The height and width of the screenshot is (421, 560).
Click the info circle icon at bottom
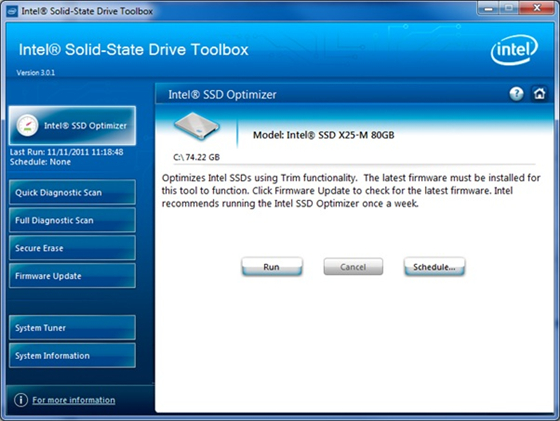point(21,400)
